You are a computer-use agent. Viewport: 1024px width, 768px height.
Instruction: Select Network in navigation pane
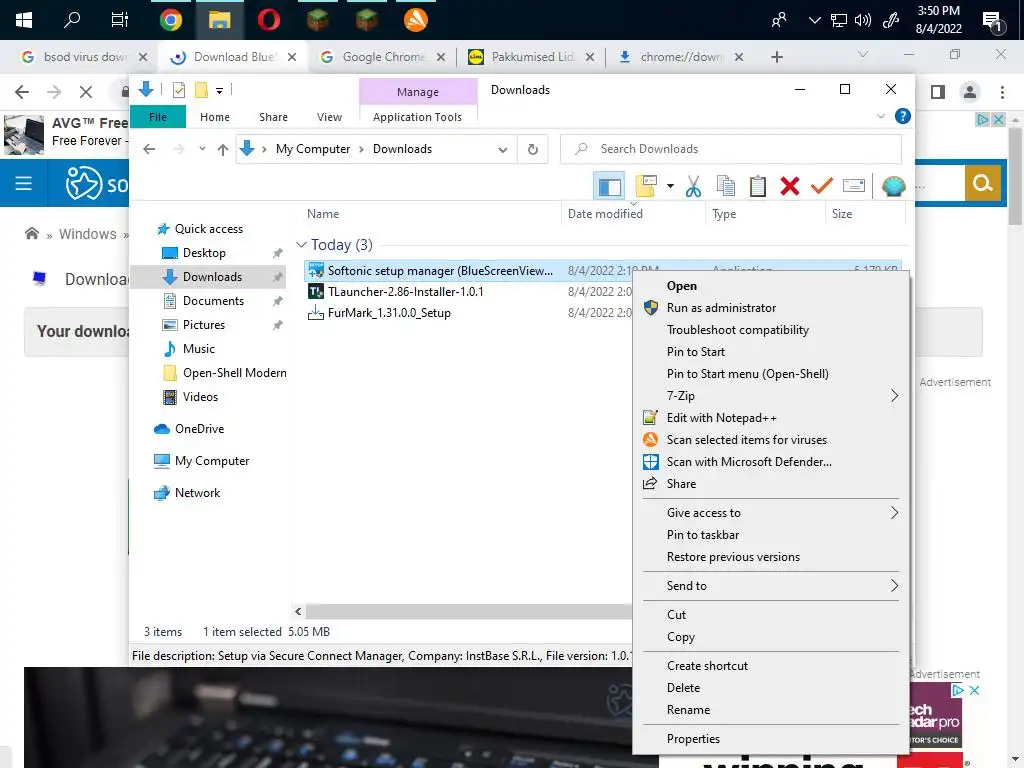point(197,493)
